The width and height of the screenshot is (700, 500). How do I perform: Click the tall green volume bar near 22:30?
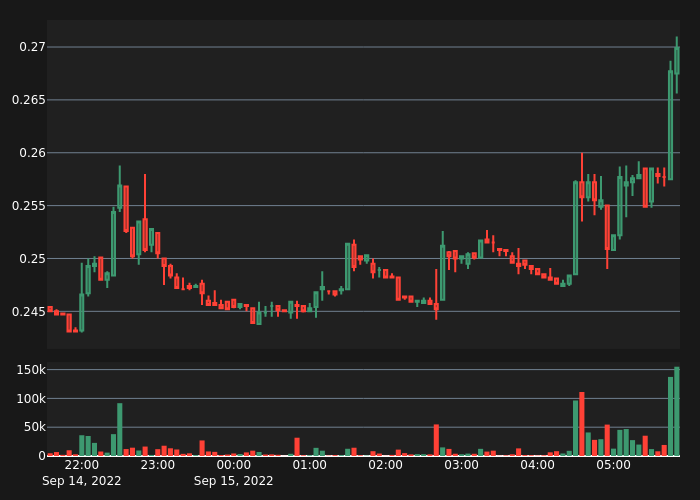tap(120, 429)
